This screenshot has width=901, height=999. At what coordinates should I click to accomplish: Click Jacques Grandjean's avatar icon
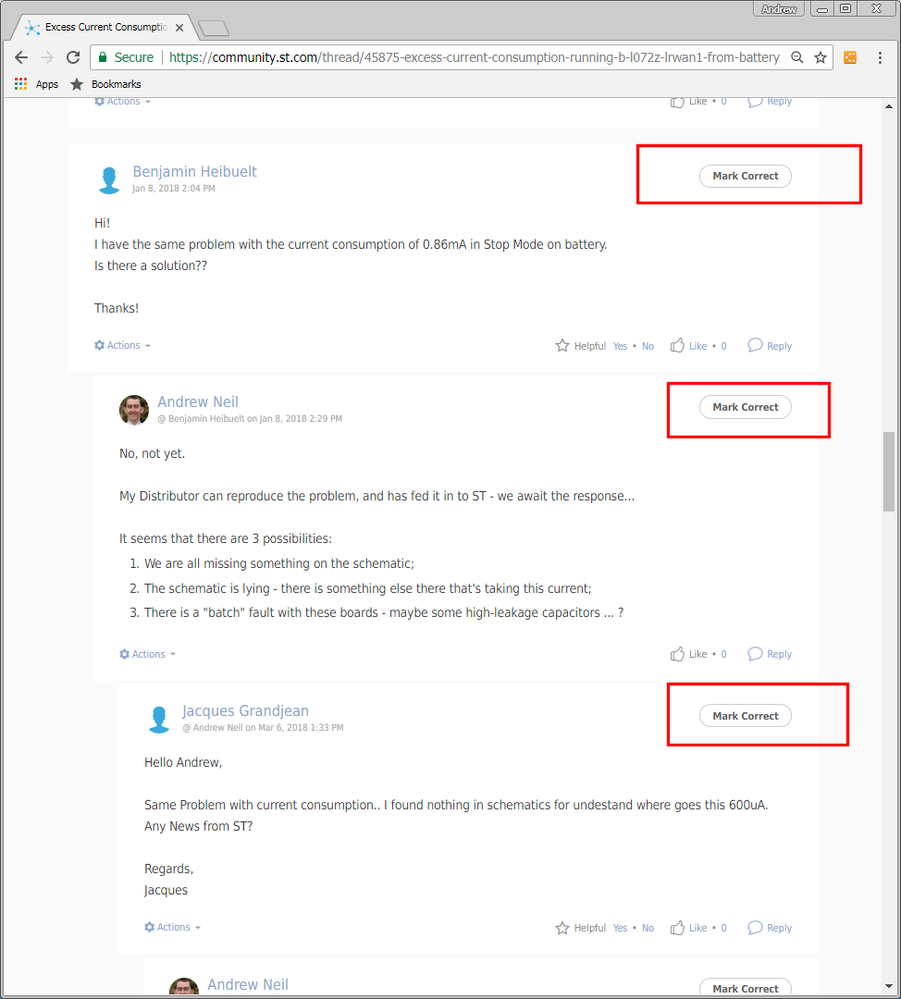[x=159, y=719]
